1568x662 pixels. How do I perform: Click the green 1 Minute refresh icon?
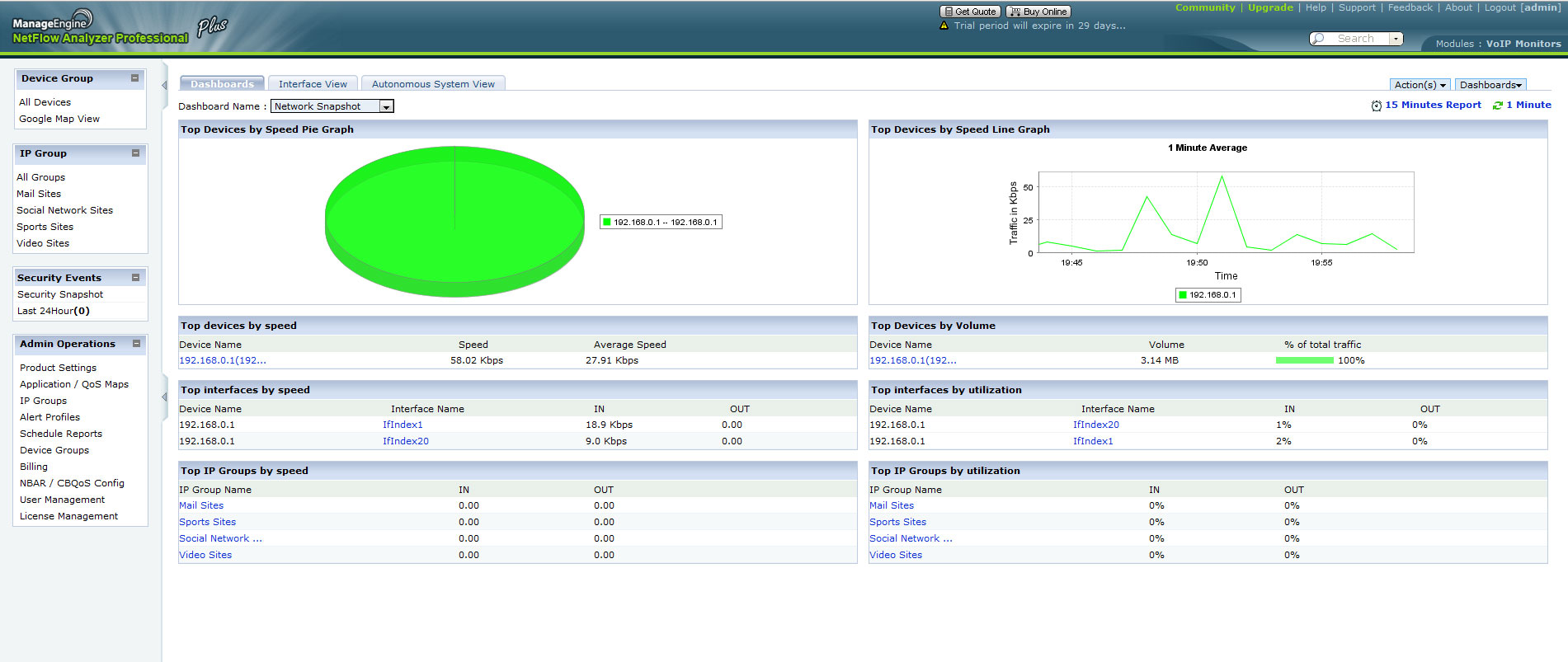tap(1497, 106)
